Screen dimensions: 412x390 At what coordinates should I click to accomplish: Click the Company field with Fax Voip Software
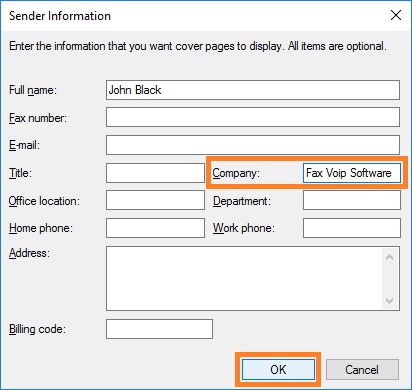(352, 173)
